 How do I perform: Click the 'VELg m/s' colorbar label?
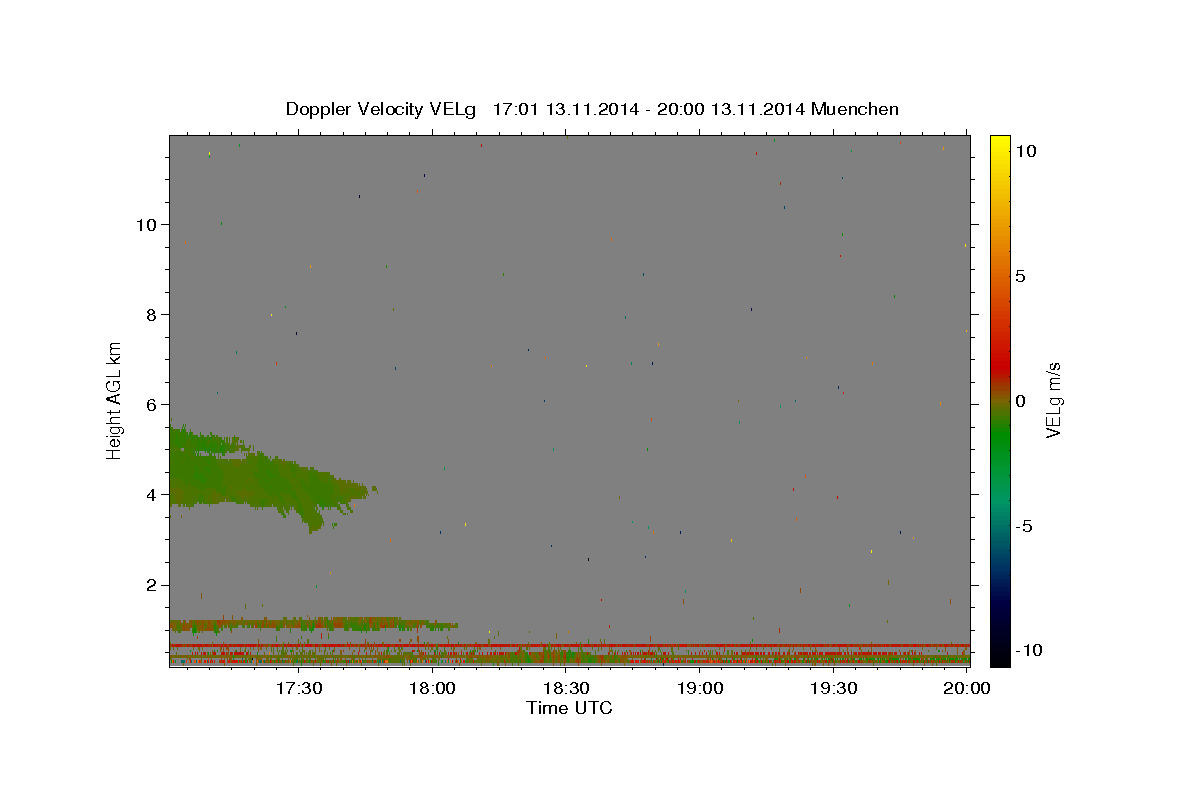coord(1053,401)
